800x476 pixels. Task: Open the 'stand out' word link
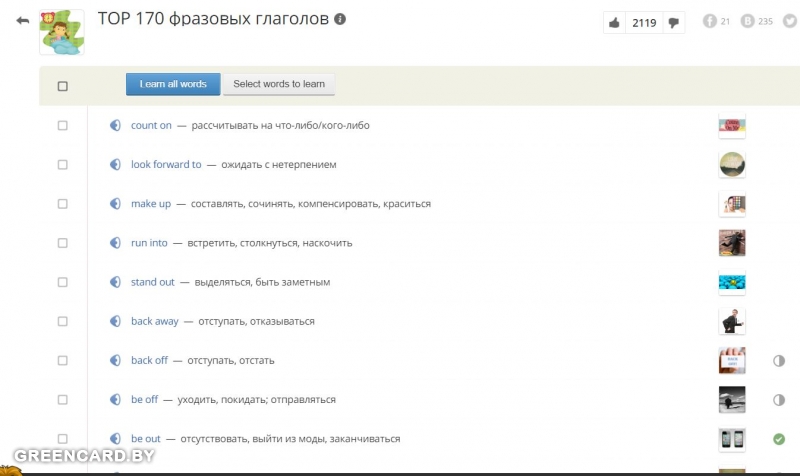pyautogui.click(x=153, y=282)
